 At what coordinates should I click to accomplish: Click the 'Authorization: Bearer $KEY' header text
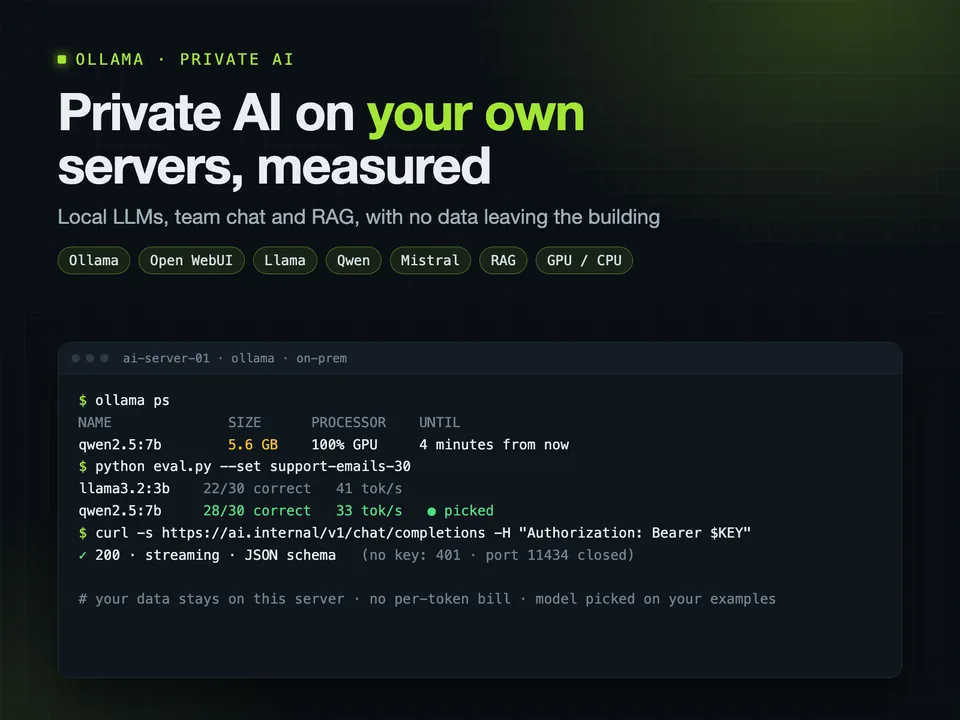click(635, 533)
